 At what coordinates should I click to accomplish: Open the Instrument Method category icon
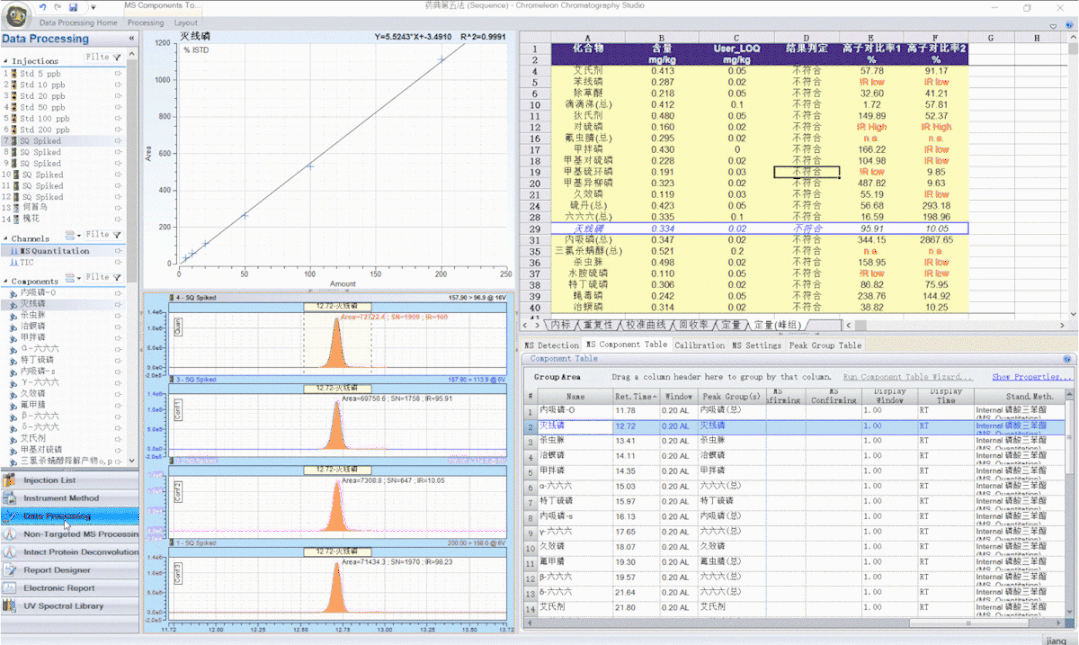(11, 498)
